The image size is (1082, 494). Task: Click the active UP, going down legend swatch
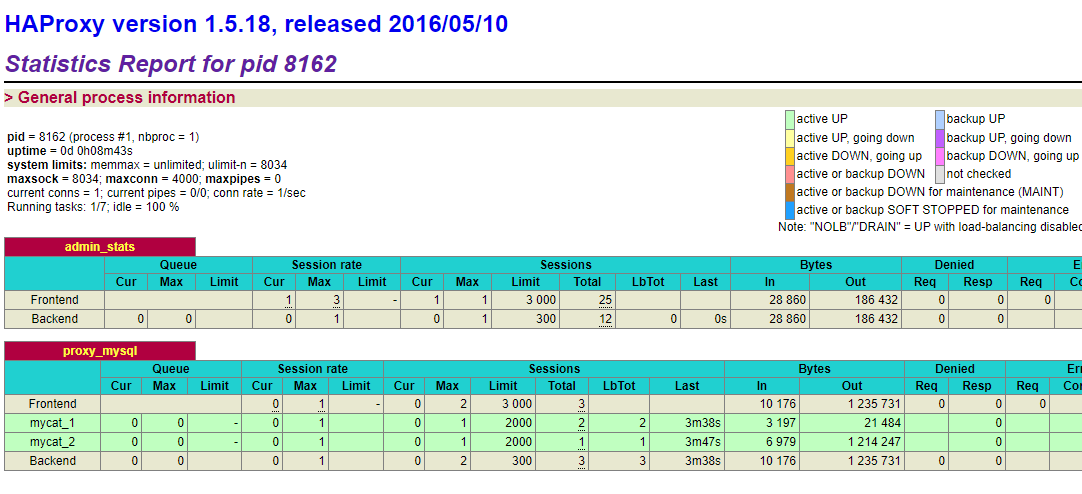click(x=790, y=138)
